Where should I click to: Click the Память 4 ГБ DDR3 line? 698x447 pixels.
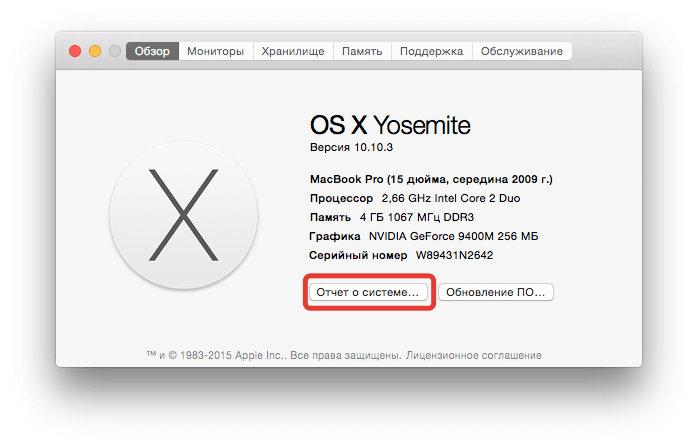click(392, 217)
